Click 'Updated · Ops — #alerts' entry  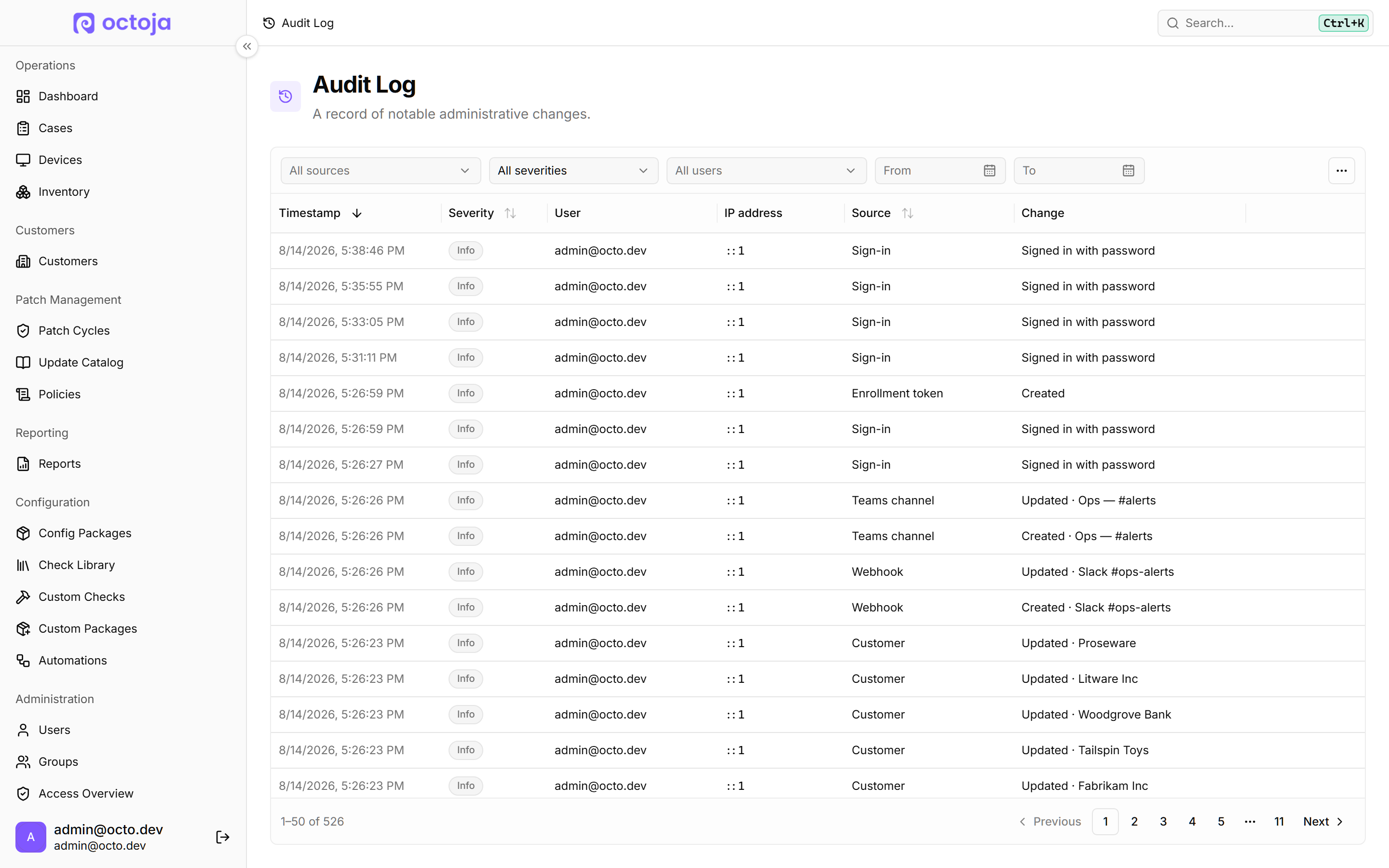1088,501
